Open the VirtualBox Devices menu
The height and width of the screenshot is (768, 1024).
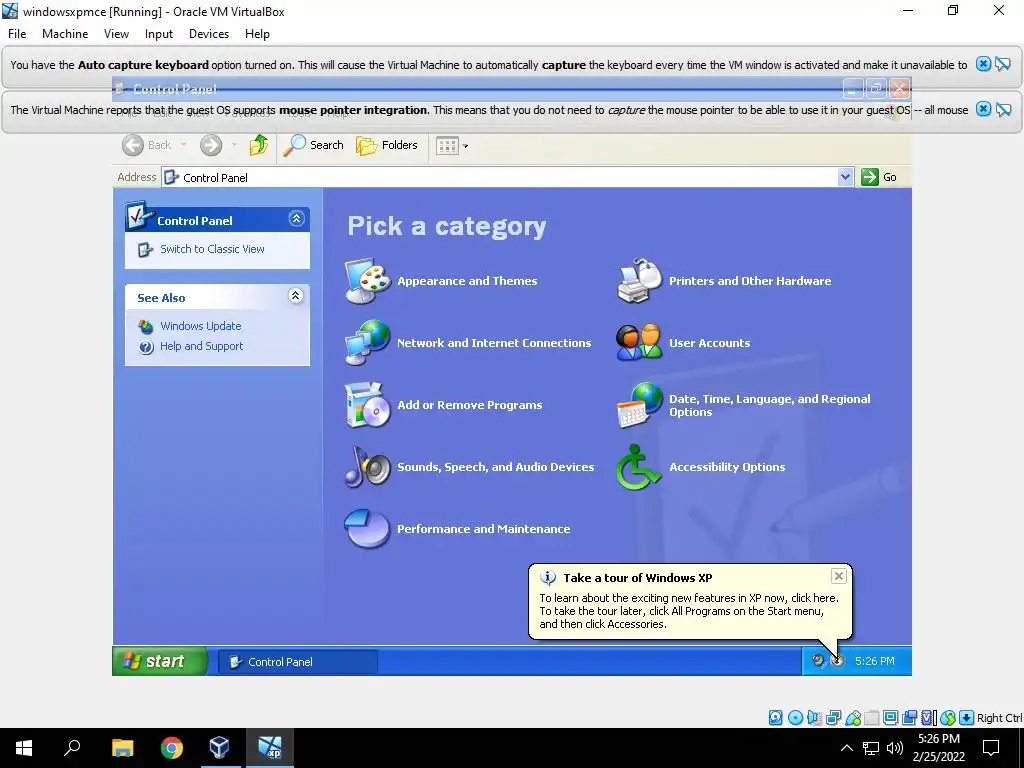[x=209, y=34]
